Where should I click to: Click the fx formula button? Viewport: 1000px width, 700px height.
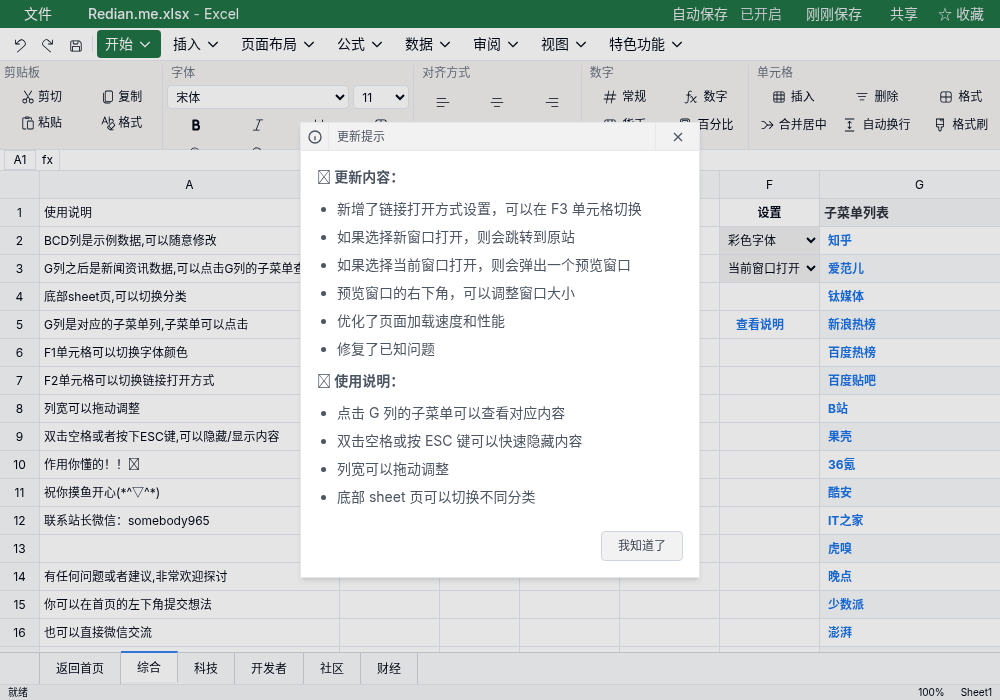[47, 160]
